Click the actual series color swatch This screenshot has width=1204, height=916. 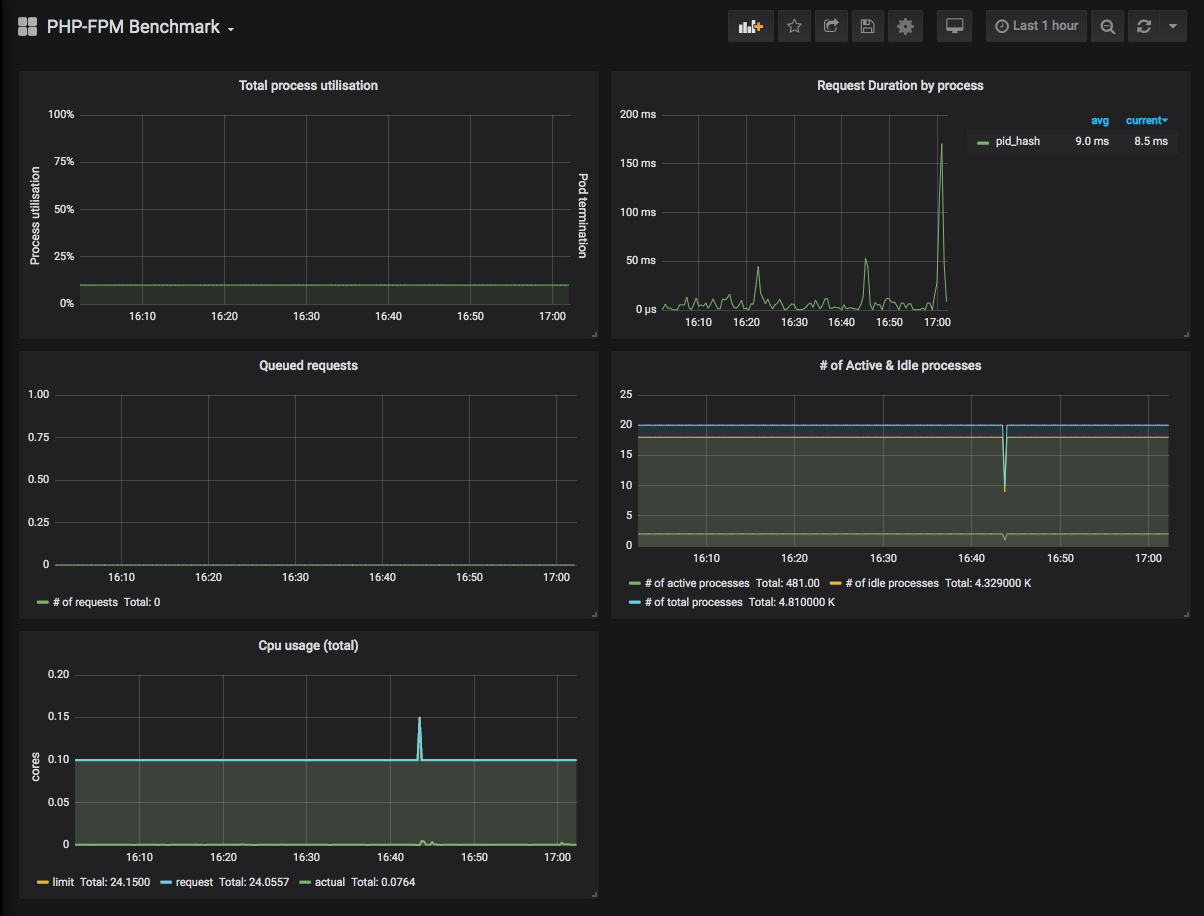pyautogui.click(x=304, y=883)
